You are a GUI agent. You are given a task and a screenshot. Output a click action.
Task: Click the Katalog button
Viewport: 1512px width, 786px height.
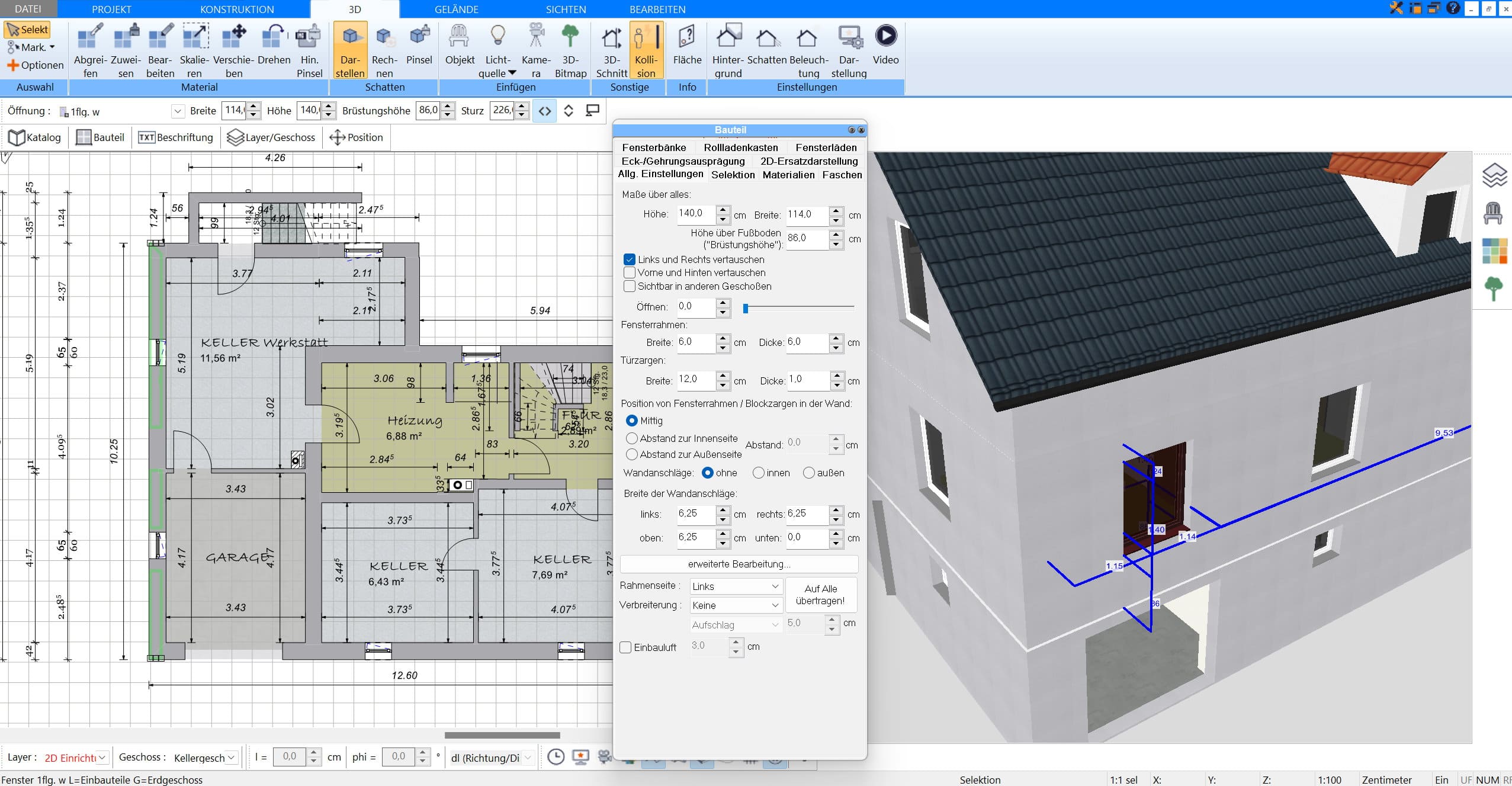coord(35,137)
